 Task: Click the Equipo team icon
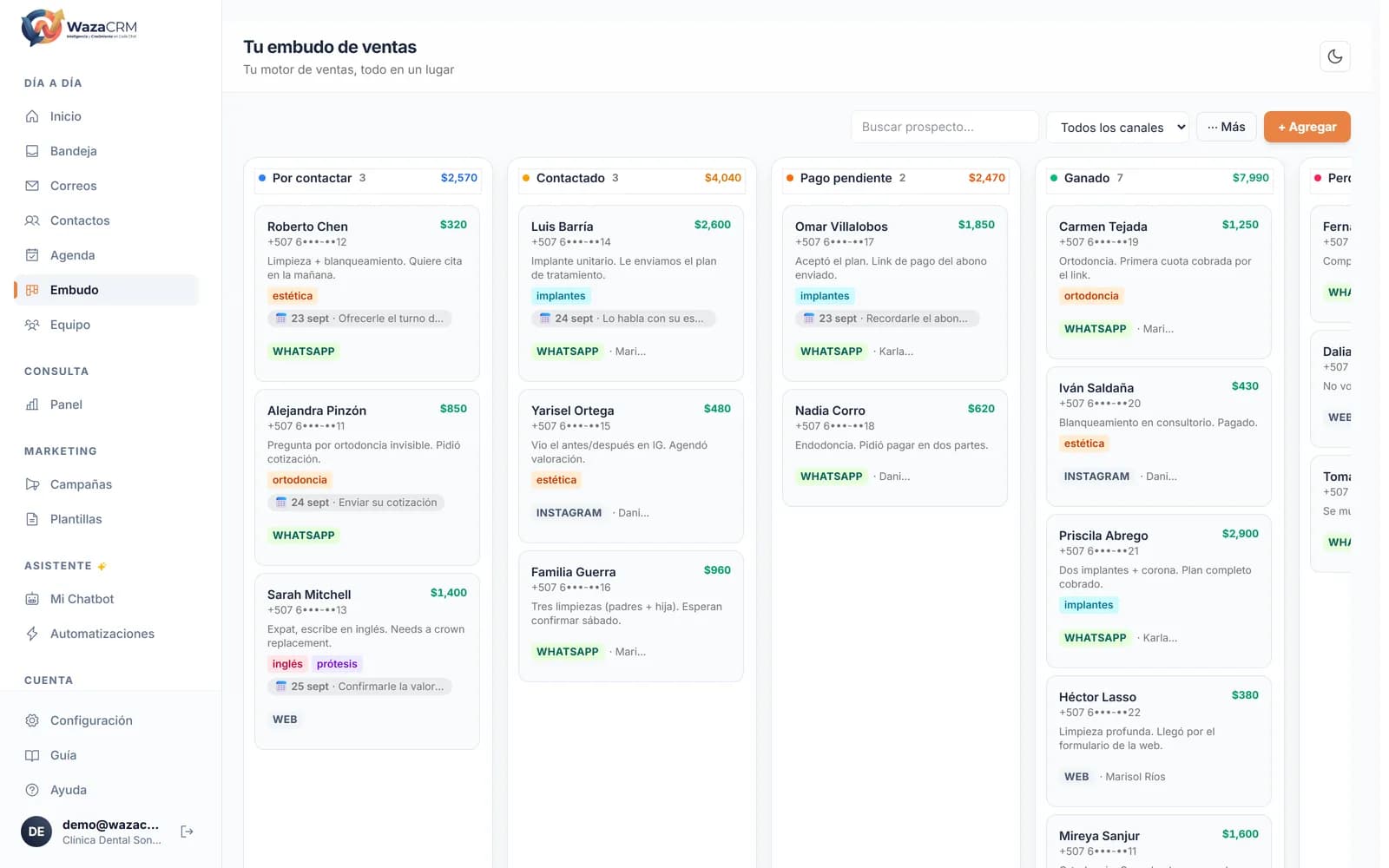[x=32, y=325]
